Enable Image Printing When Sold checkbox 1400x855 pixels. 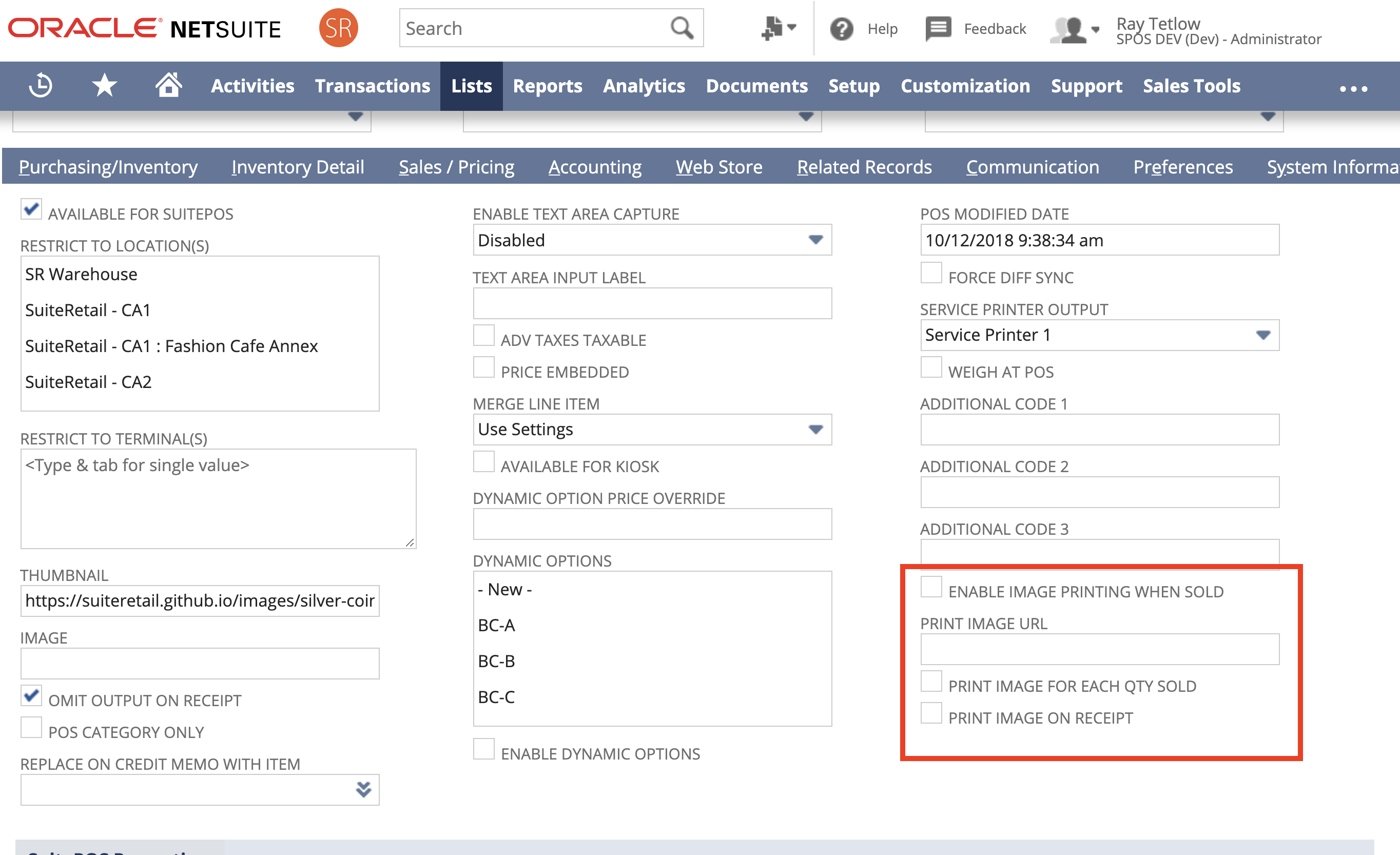point(931,587)
